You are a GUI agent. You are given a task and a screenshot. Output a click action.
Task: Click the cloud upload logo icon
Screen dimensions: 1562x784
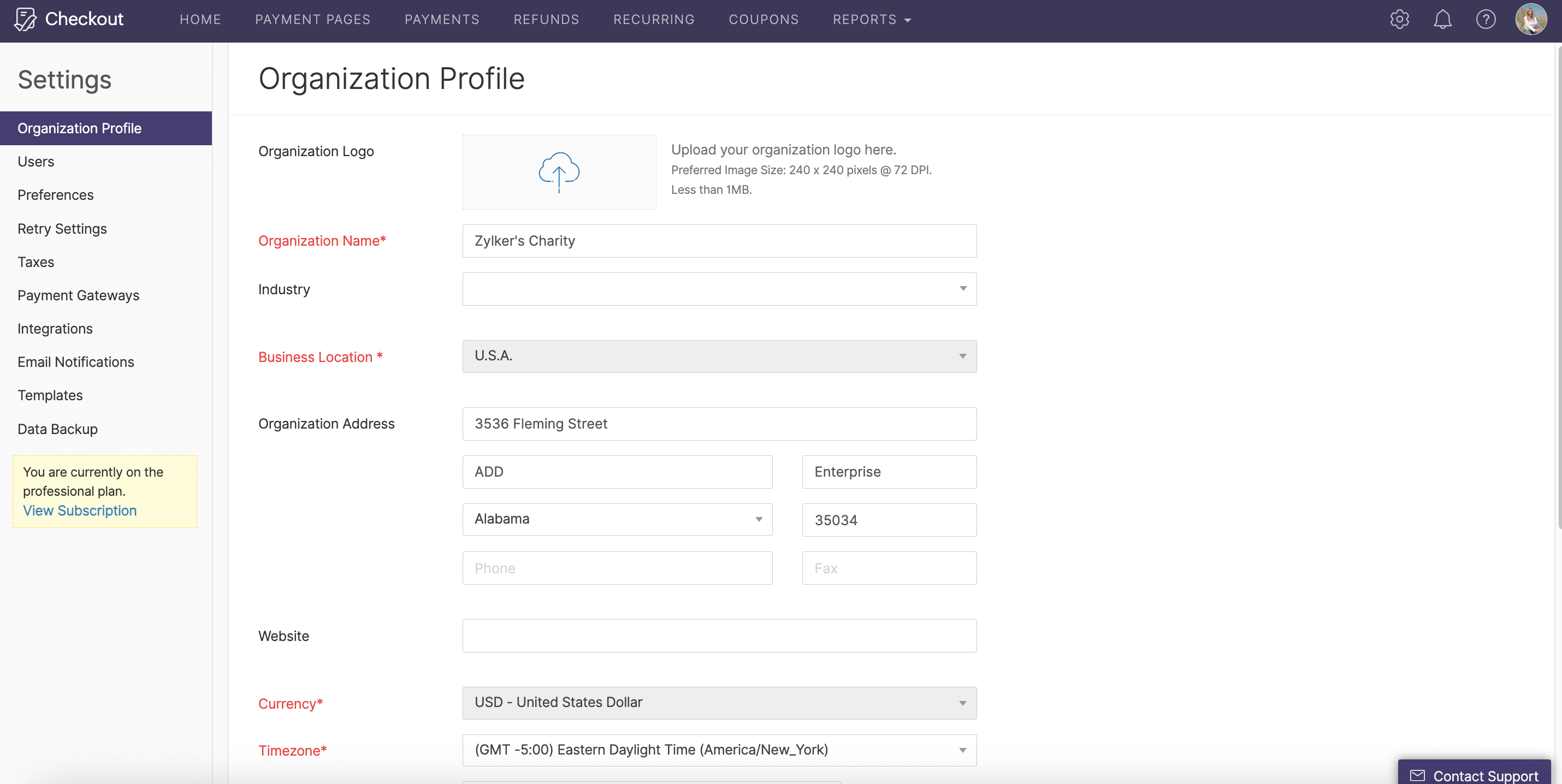[559, 172]
